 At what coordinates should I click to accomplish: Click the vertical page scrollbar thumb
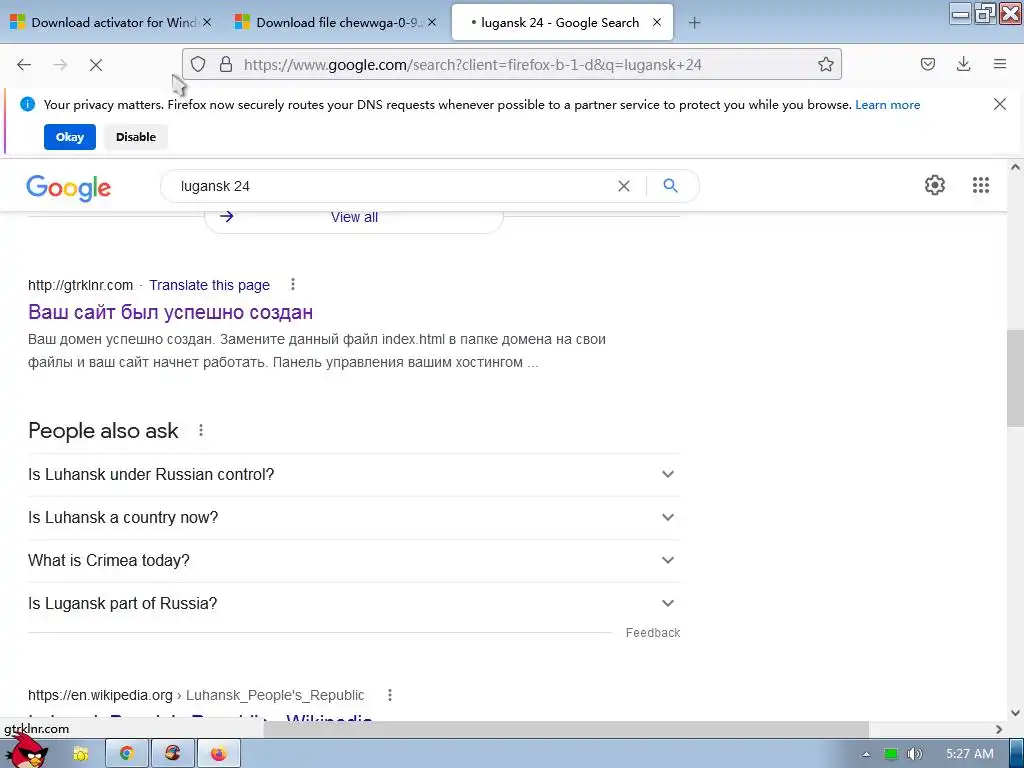click(x=1015, y=377)
